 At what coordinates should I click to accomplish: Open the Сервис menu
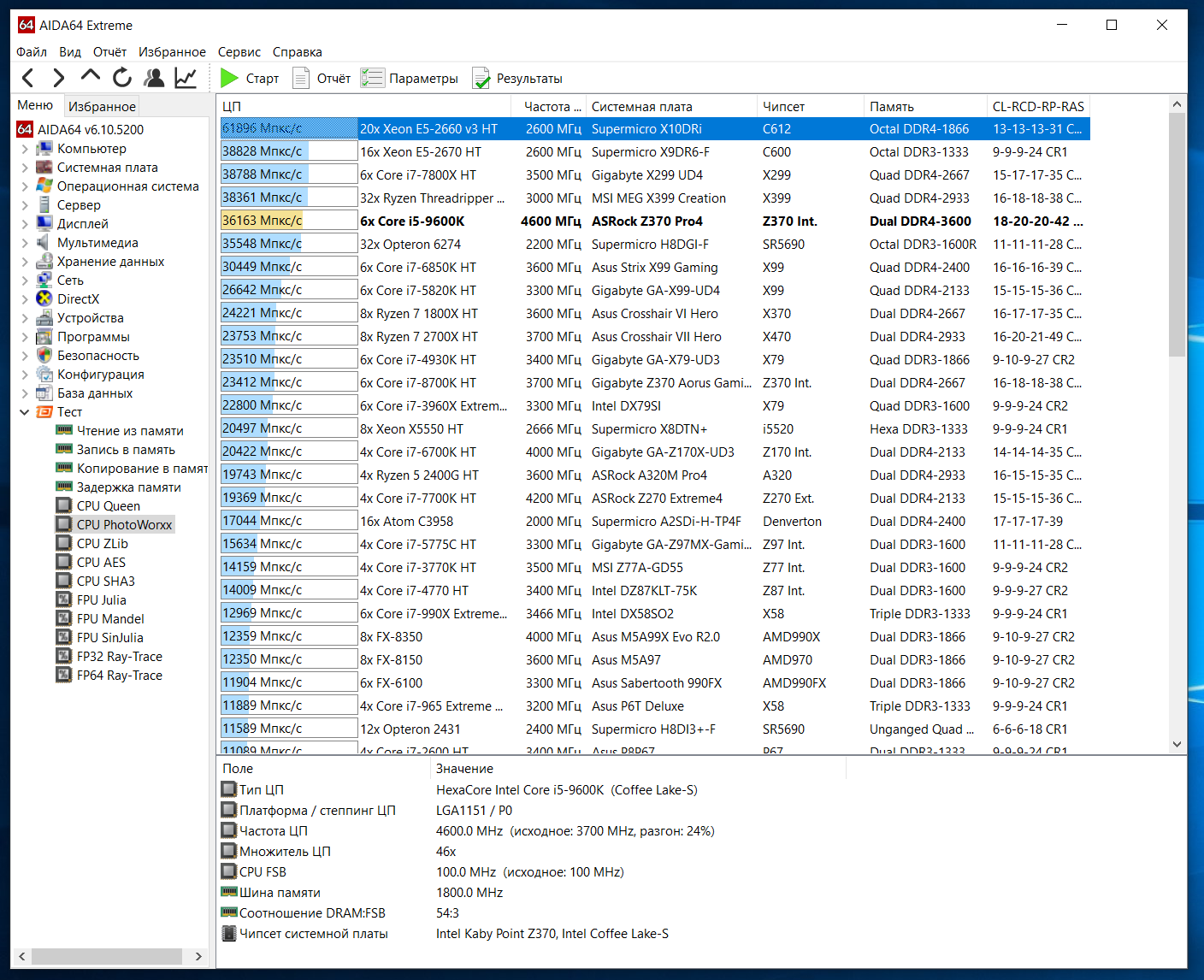click(239, 52)
